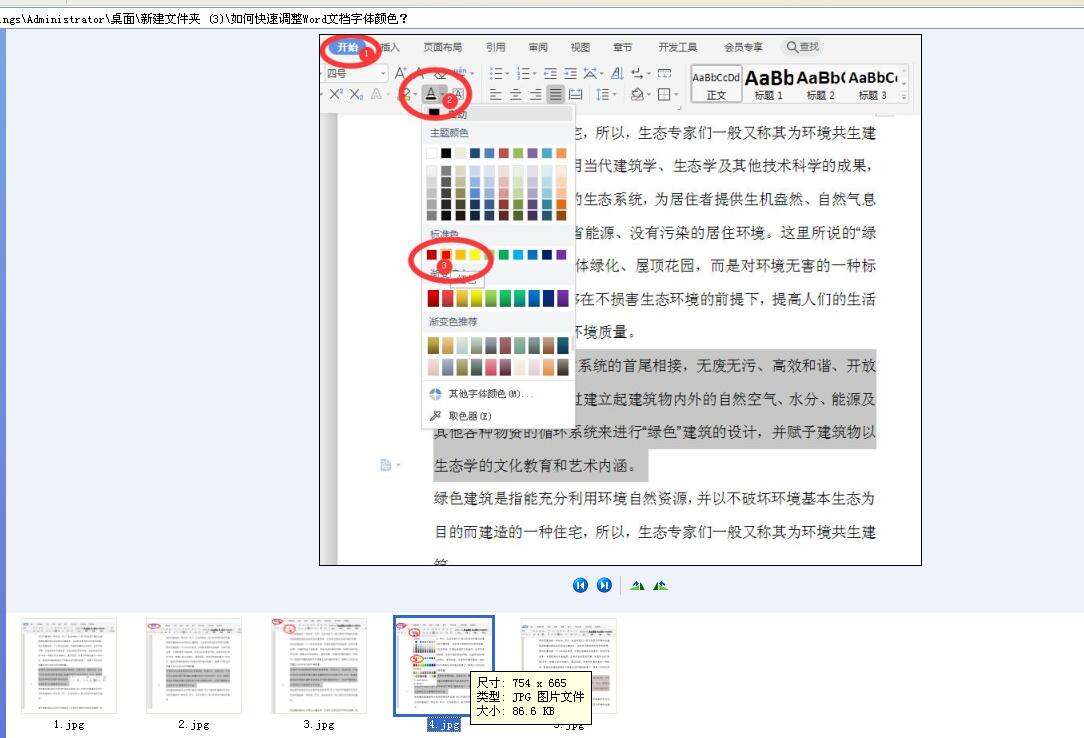Click the align right icon
The image size is (1084, 738).
point(536,95)
